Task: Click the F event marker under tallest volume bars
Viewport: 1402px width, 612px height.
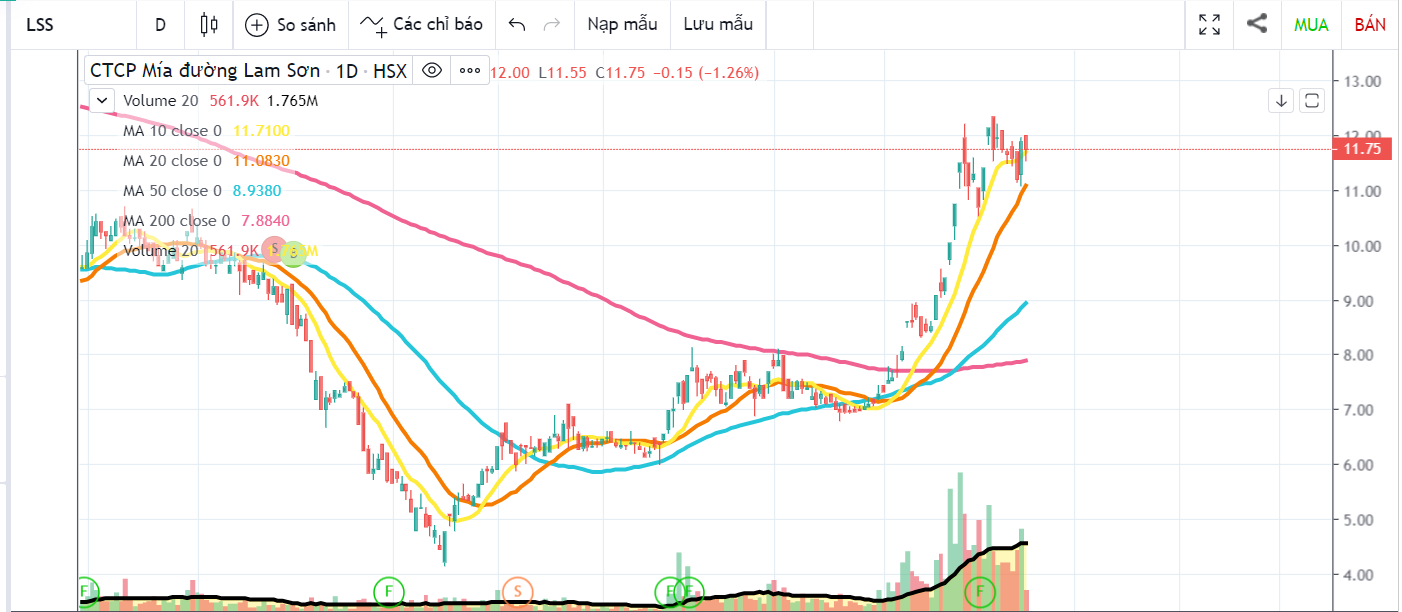Action: pos(982,591)
